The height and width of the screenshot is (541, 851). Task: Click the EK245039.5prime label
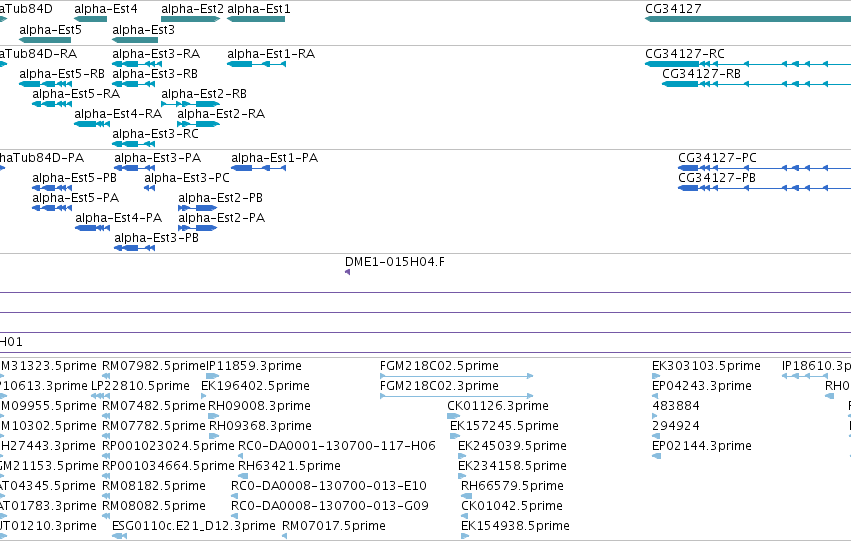[x=512, y=446]
